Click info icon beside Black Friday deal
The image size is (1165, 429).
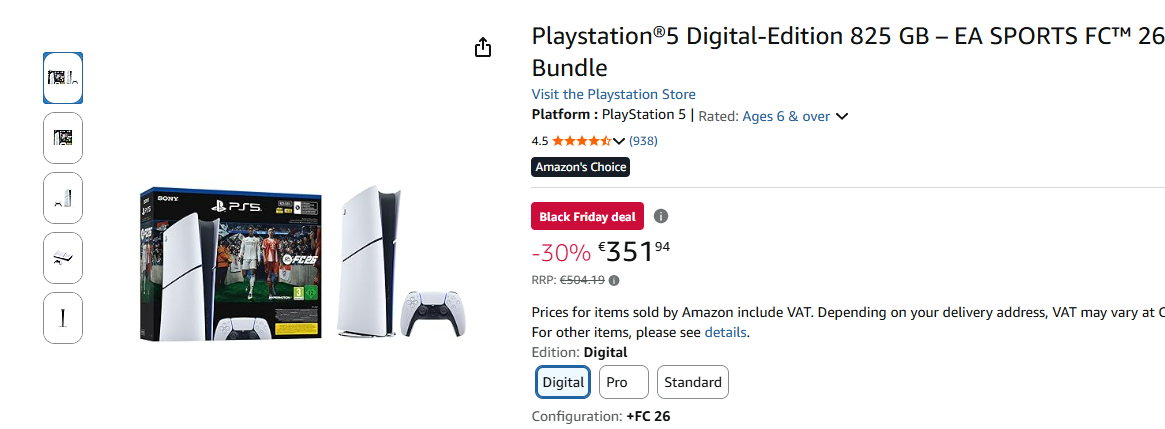(x=661, y=216)
